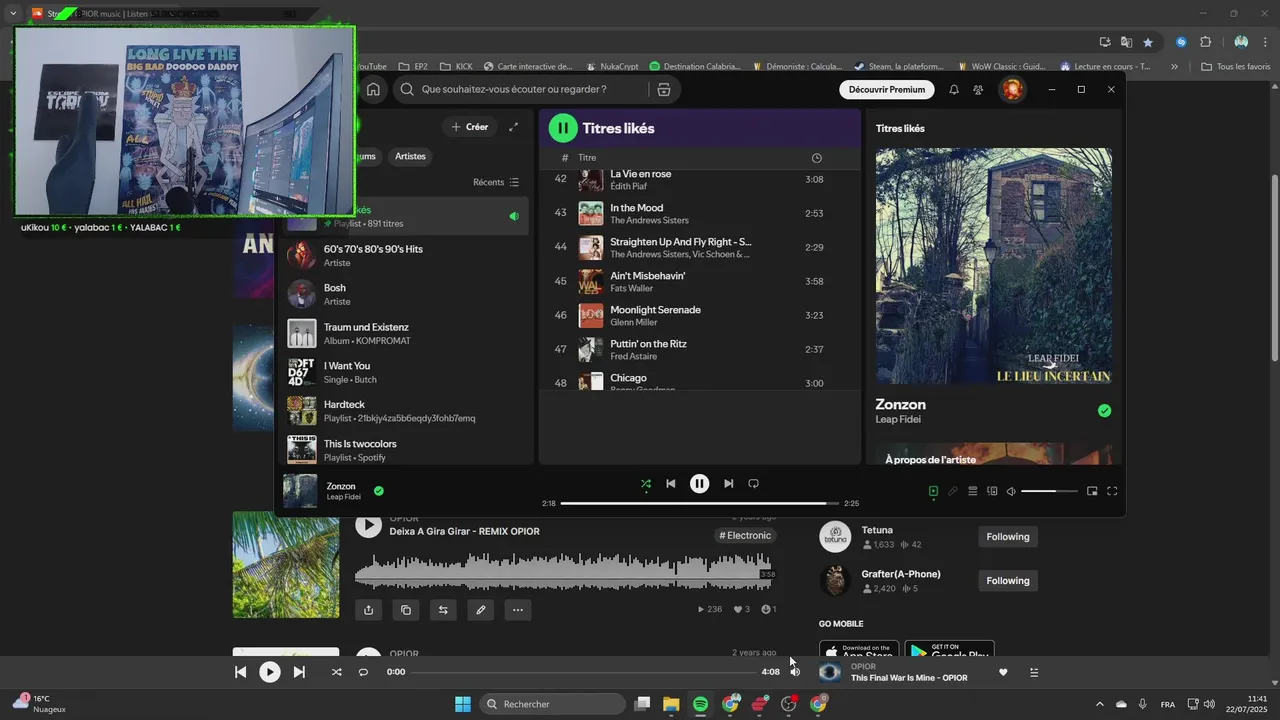This screenshot has height=720, width=1280.
Task: Open File Explorer from taskbar
Action: (x=671, y=704)
